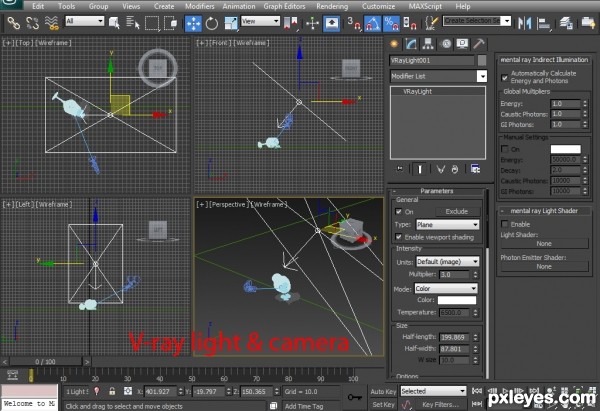Open the MAXScript menu

425,6
